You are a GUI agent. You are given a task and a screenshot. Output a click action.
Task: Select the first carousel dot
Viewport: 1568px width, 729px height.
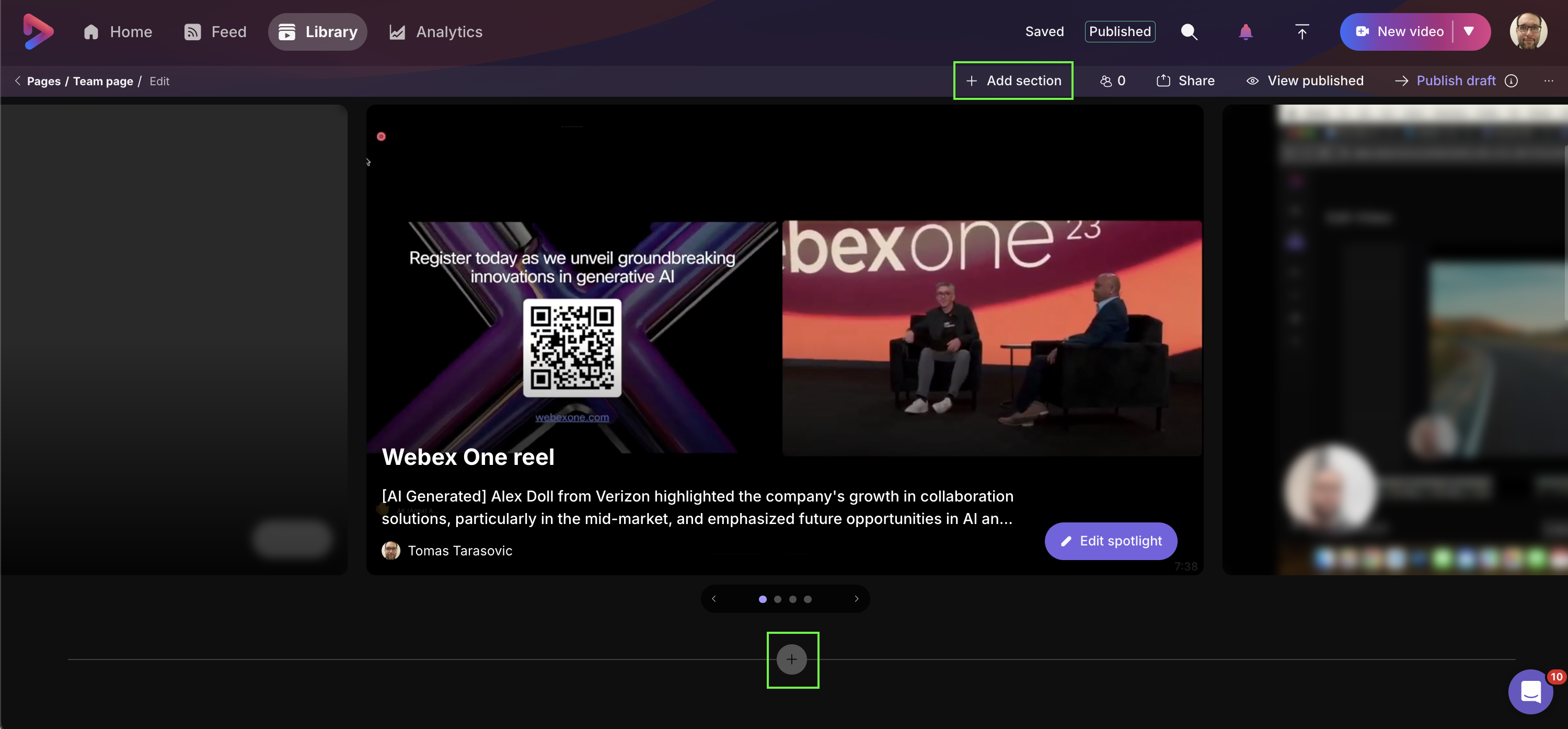(x=763, y=599)
